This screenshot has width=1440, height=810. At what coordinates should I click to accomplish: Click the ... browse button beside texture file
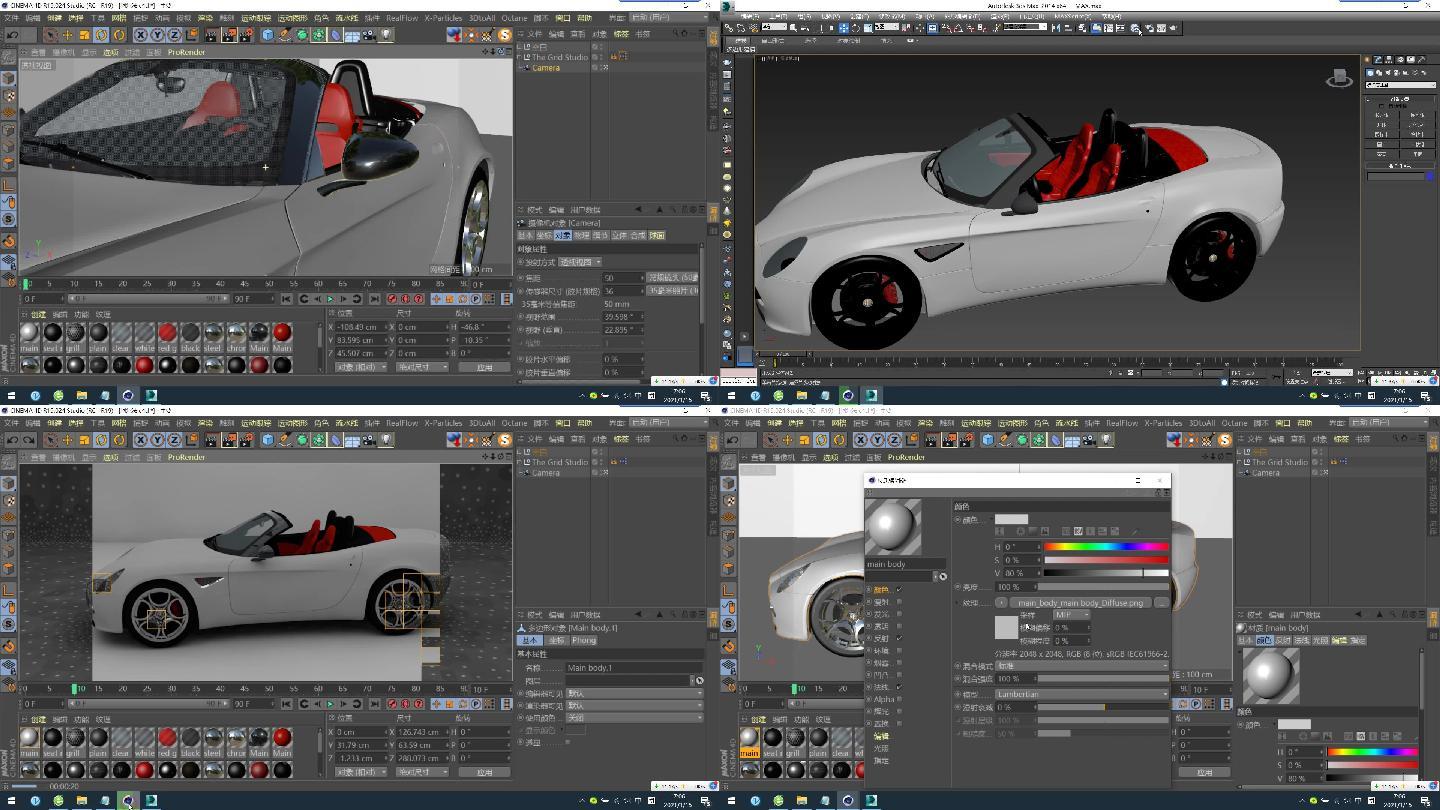coord(1161,603)
